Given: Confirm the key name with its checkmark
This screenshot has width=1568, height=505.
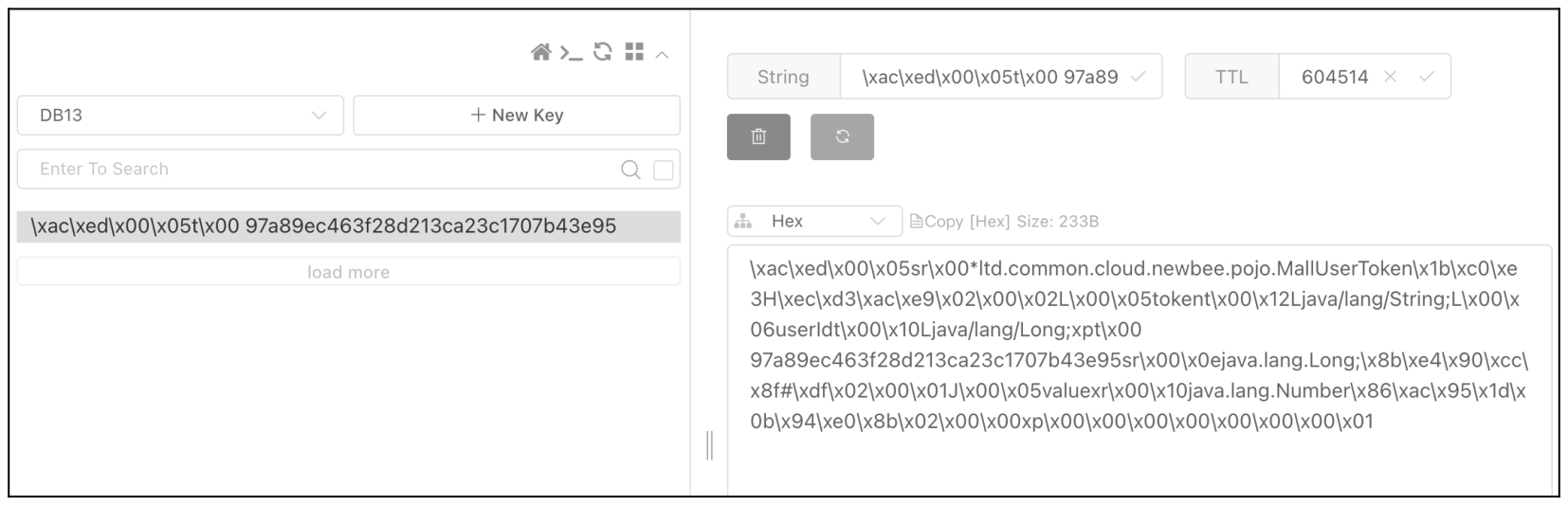Looking at the screenshot, I should click(x=1139, y=77).
